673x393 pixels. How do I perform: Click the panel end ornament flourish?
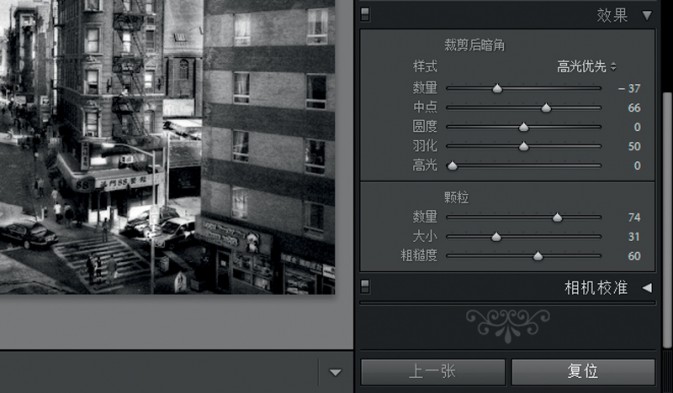point(508,325)
